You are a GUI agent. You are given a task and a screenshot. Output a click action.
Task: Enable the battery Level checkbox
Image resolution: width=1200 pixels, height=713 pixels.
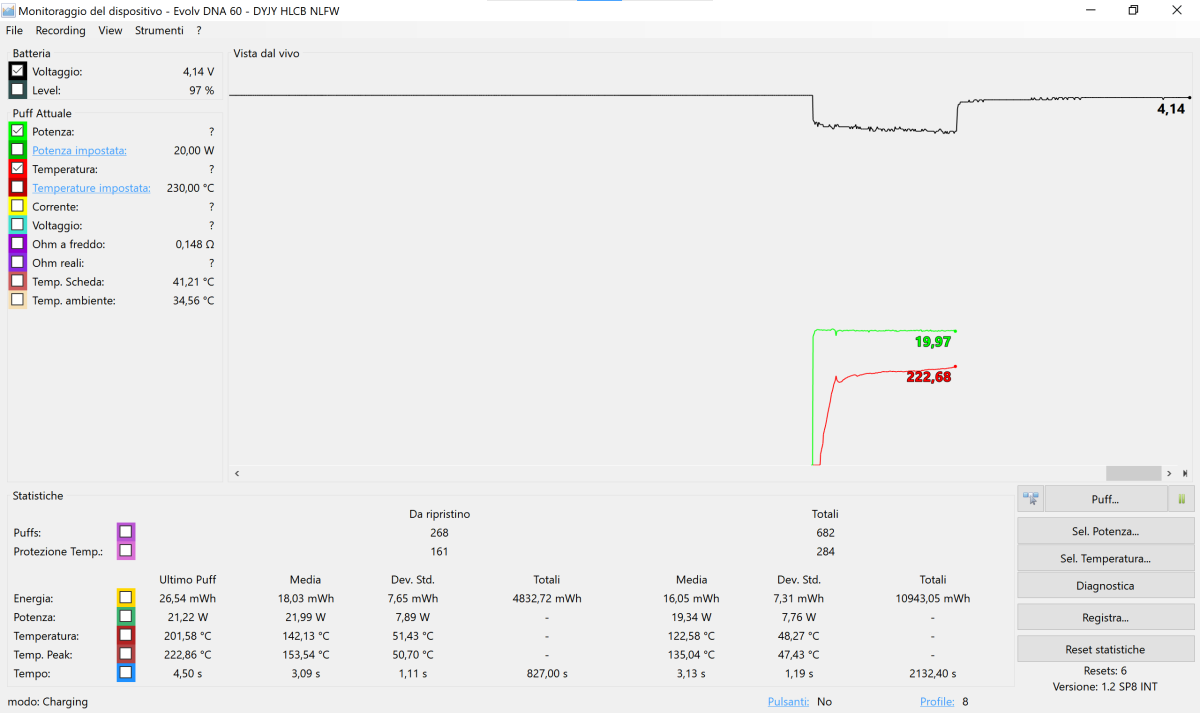pos(17,90)
